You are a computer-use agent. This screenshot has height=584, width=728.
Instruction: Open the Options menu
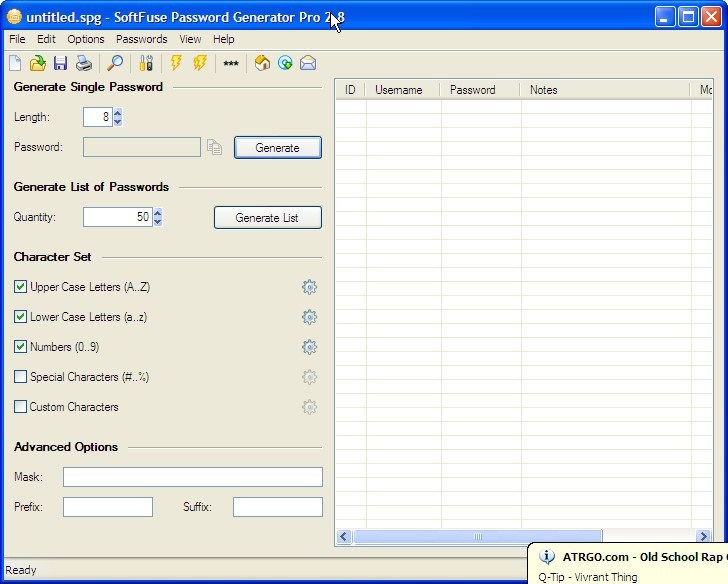[x=86, y=39]
